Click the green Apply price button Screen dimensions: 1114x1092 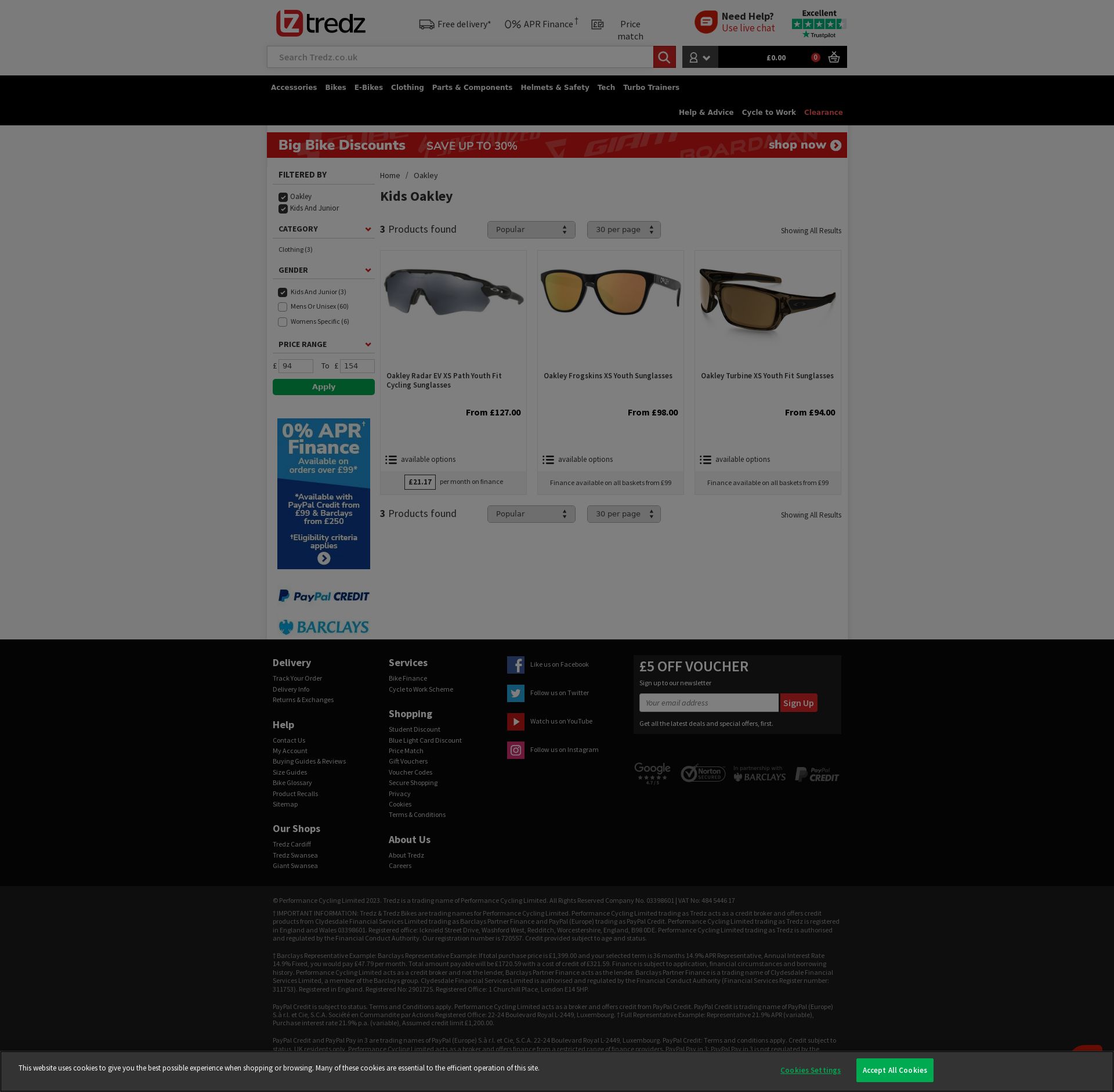pyautogui.click(x=324, y=387)
